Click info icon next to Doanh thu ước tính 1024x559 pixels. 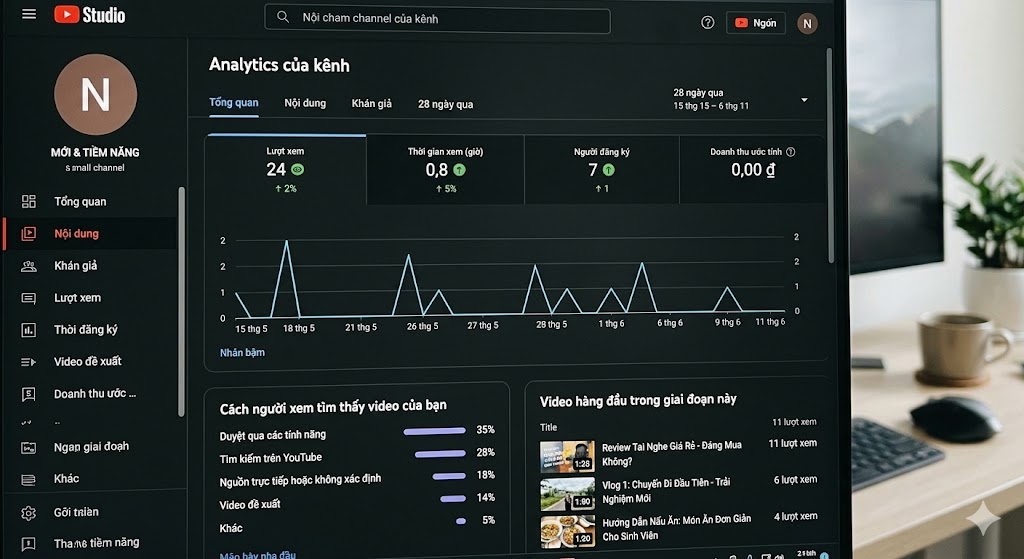[791, 152]
